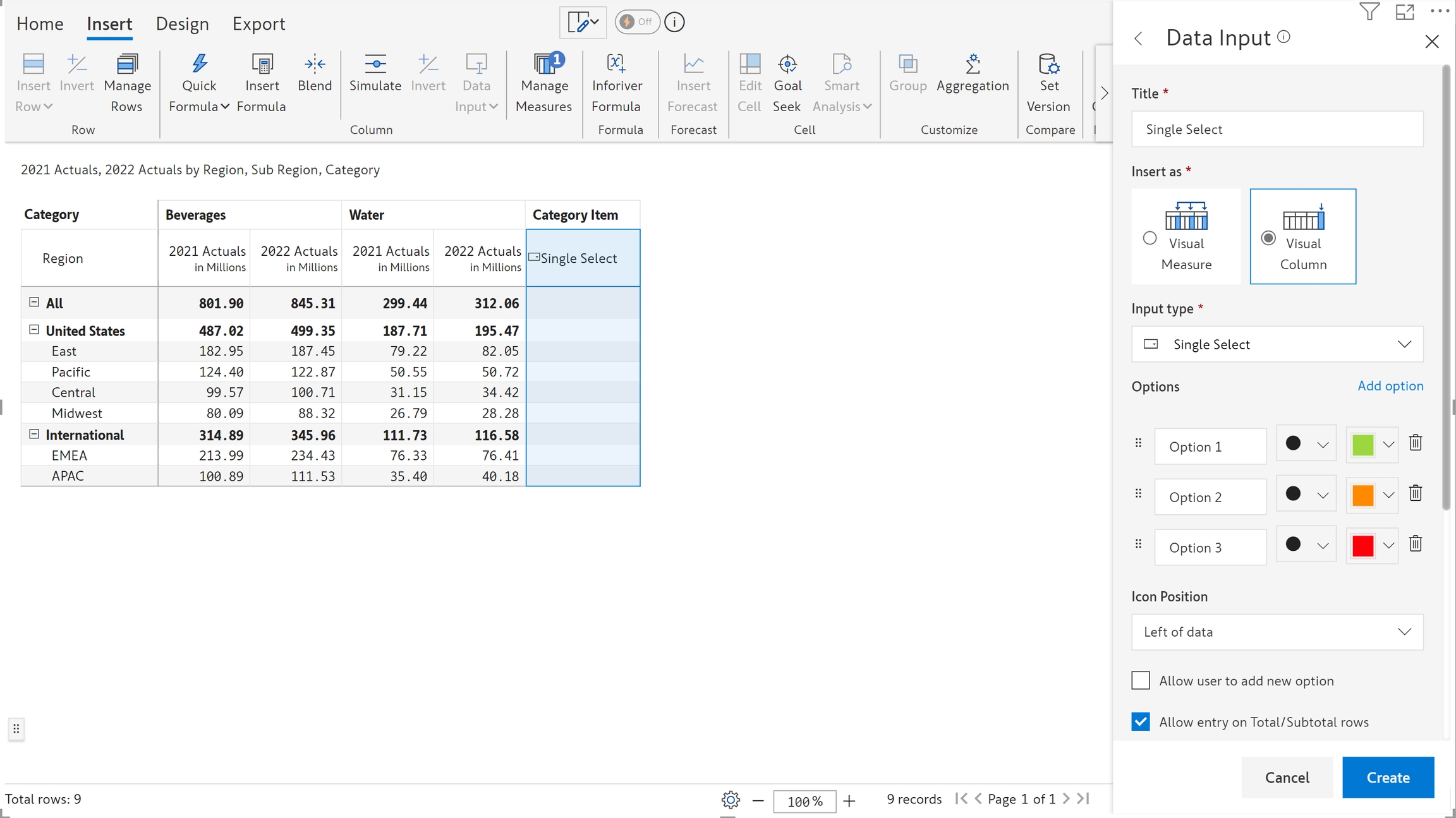This screenshot has width=1456, height=818.
Task: Click the Inforiver Formula icon
Action: coord(616,64)
